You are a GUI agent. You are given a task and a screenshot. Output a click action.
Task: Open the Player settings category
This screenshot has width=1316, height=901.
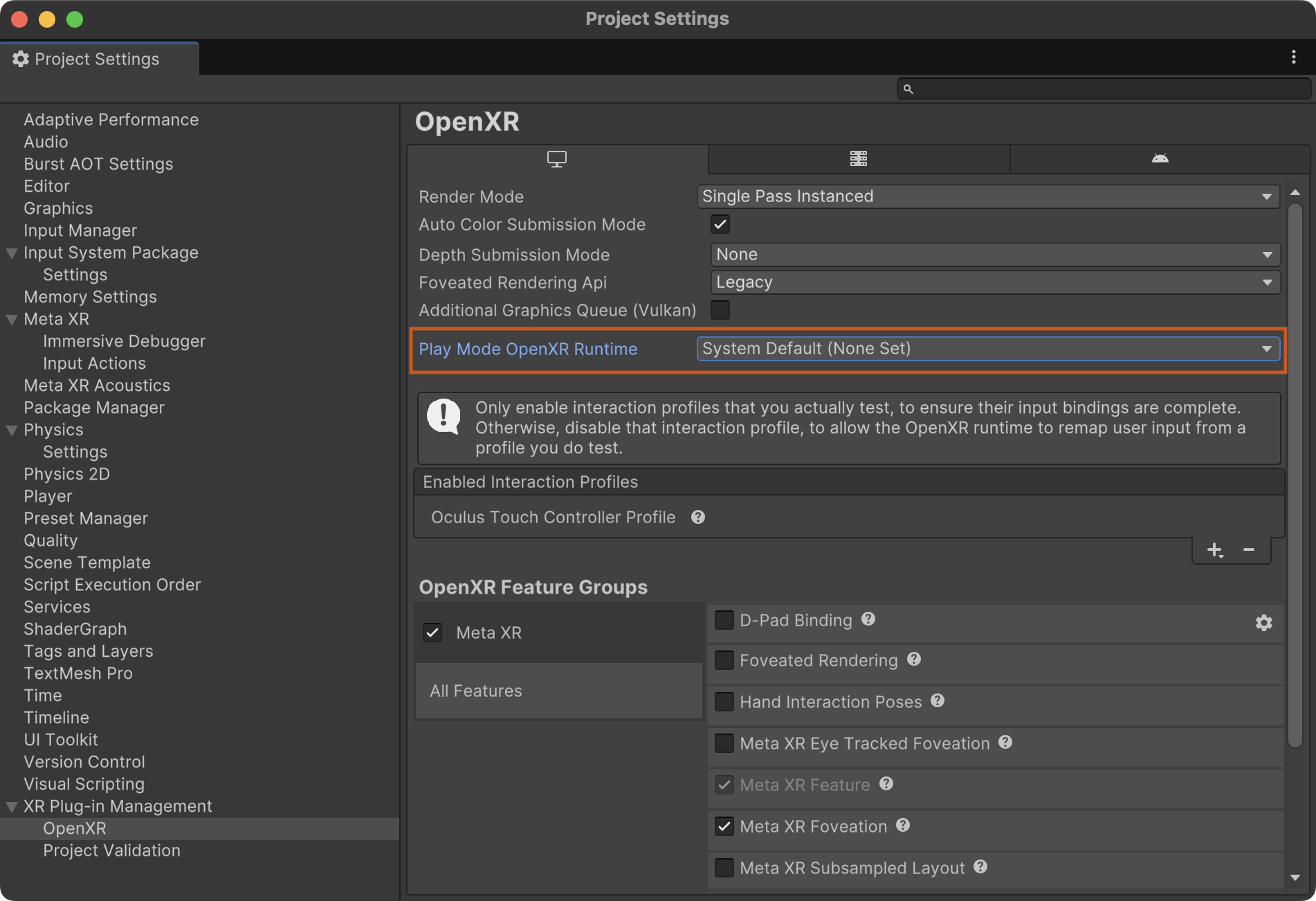pos(48,496)
